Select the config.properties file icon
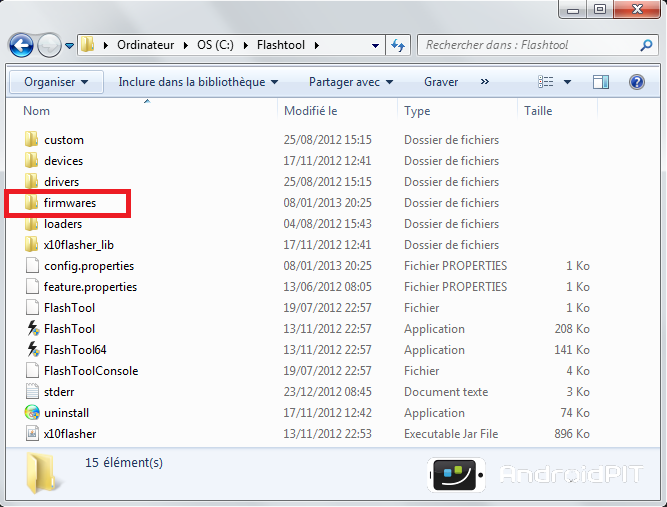Screen dimensions: 667x507 [32, 265]
